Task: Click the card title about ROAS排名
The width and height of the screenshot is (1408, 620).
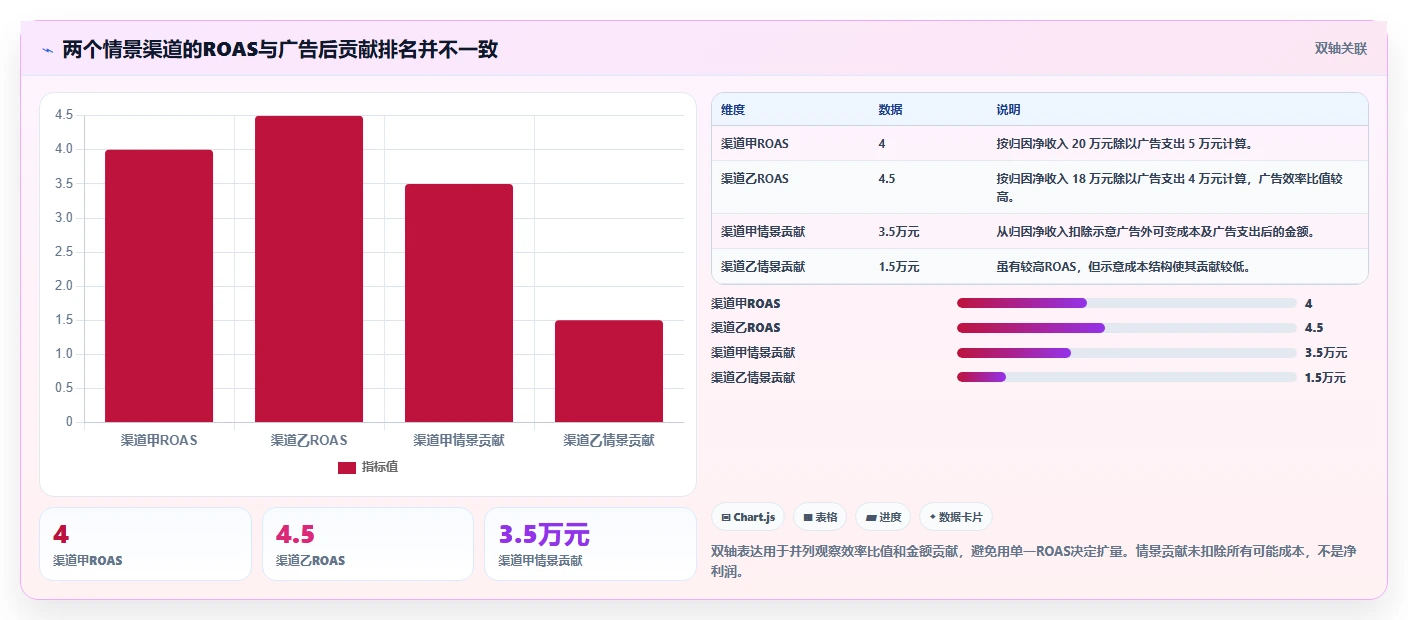Action: tap(280, 49)
